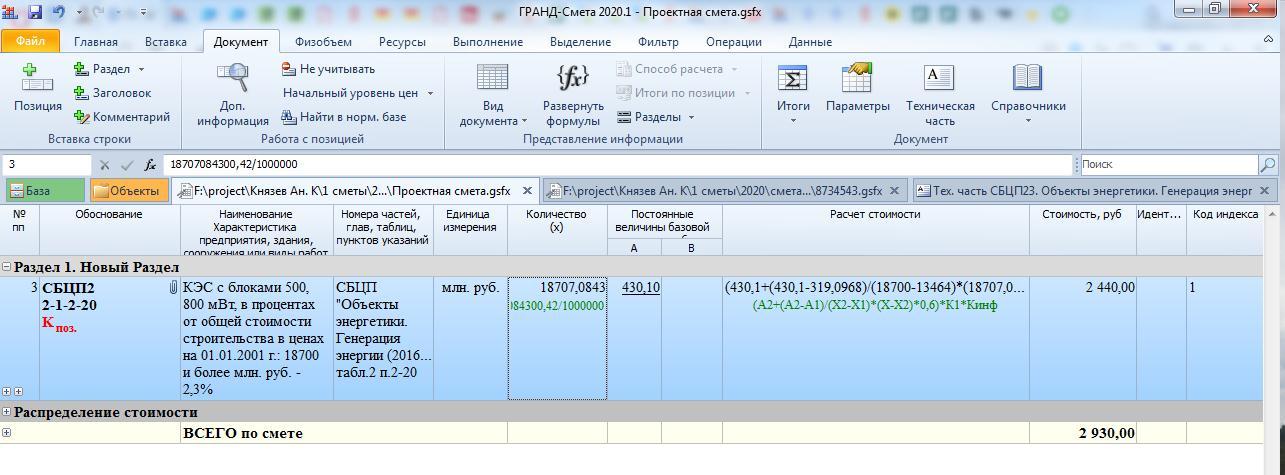Click Найти в норм. базе
Image resolution: width=1285 pixels, height=475 pixels.
343,117
